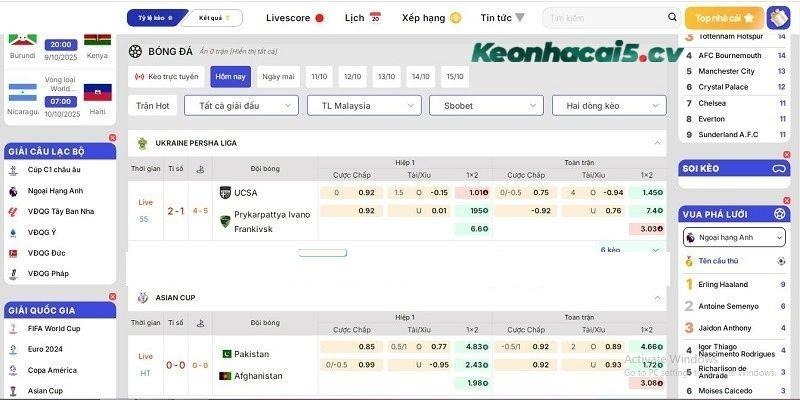This screenshot has width=800, height=400.
Task: Click the Ngoại Hạng Anh league icon in sidebar
Action: 13,190
